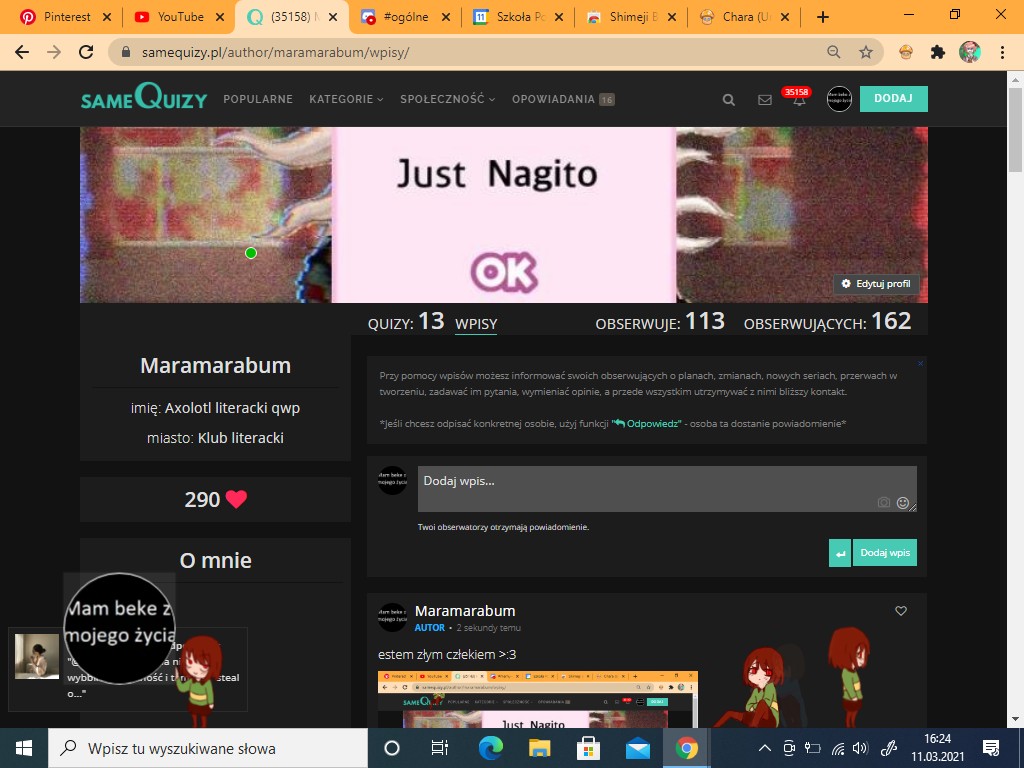Reload the page in Chrome
This screenshot has height=768, width=1024.
(x=86, y=52)
